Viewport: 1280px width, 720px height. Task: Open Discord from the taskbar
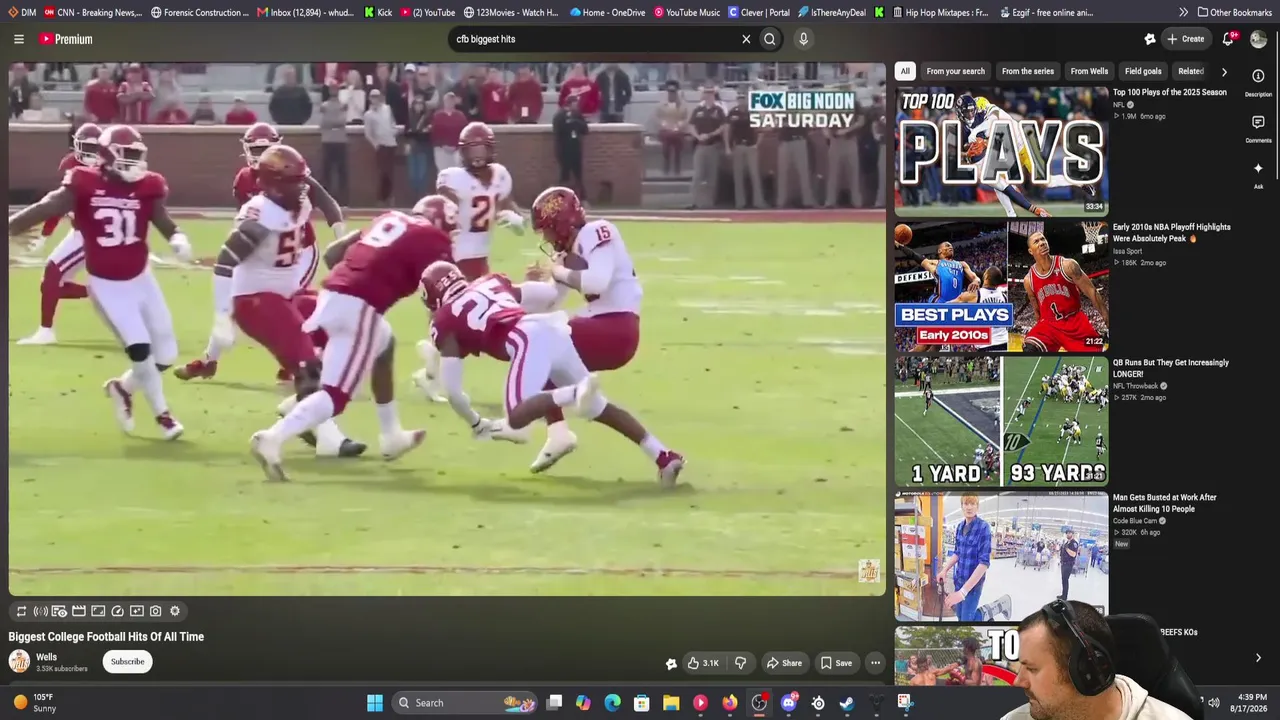pos(789,703)
